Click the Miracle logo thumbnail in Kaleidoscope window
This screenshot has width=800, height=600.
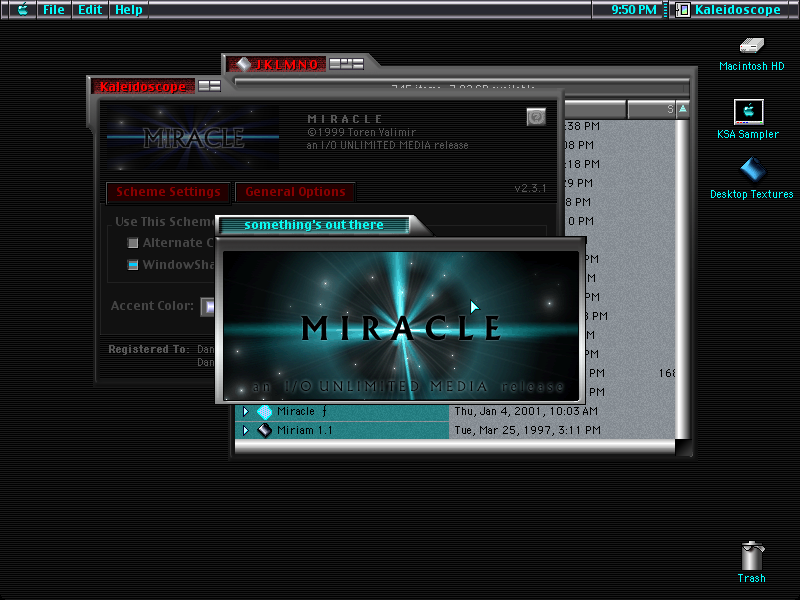pyautogui.click(x=193, y=137)
